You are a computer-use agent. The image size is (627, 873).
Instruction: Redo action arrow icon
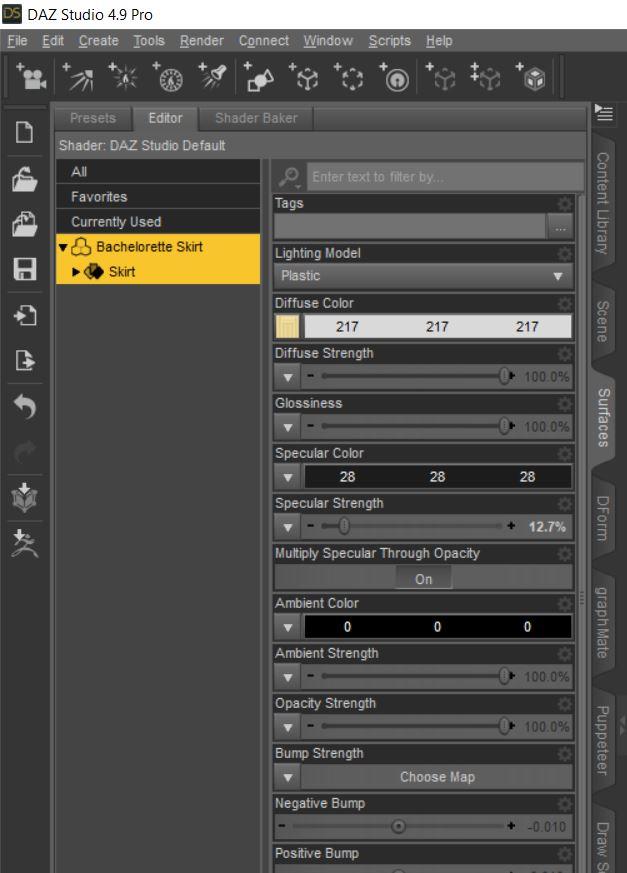point(25,452)
